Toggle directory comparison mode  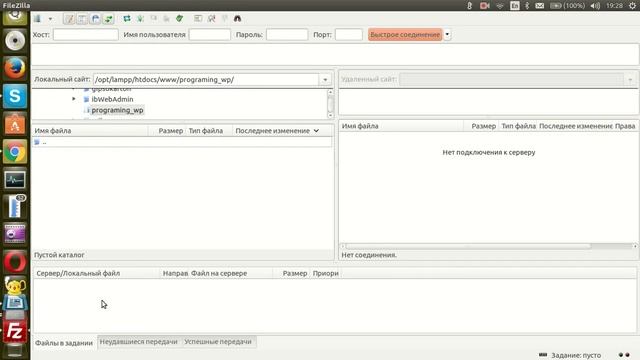pos(211,19)
